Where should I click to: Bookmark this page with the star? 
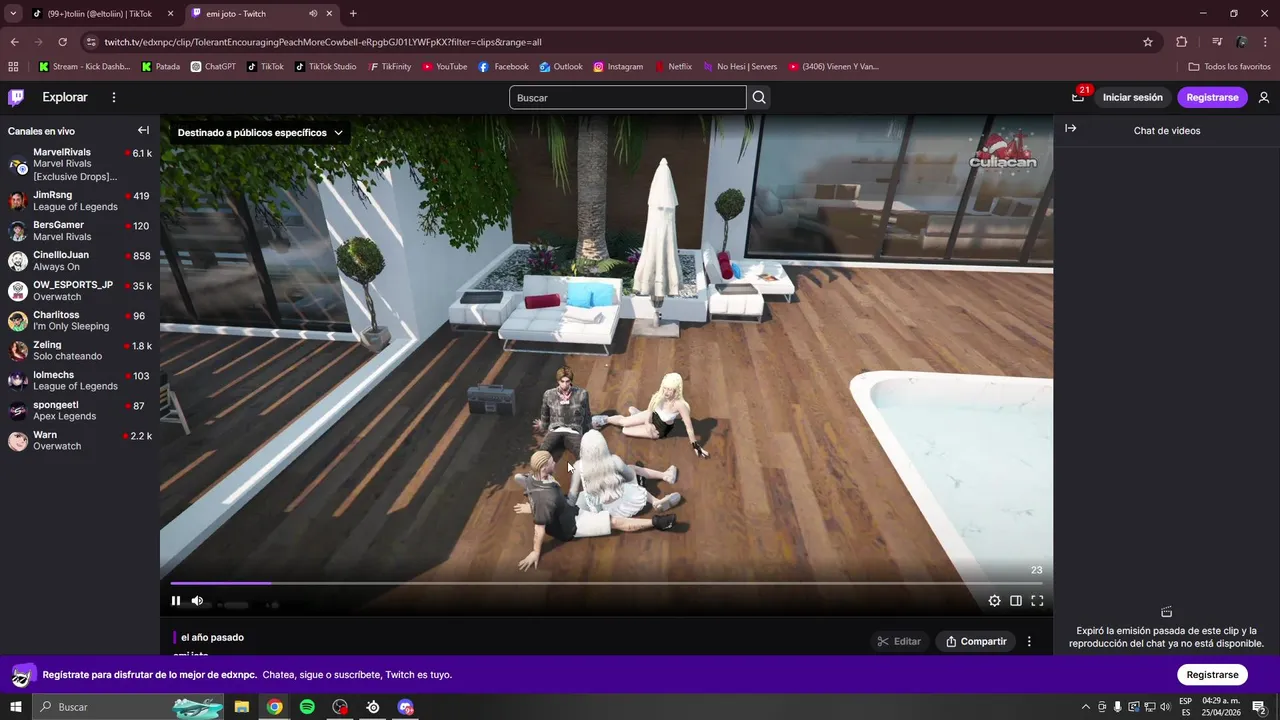[1148, 42]
